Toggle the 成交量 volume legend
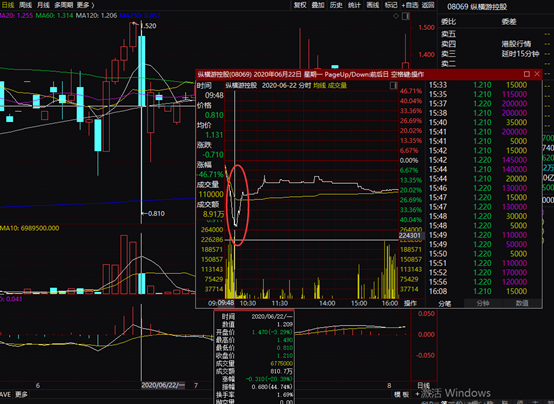The image size is (554, 404). click(337, 86)
